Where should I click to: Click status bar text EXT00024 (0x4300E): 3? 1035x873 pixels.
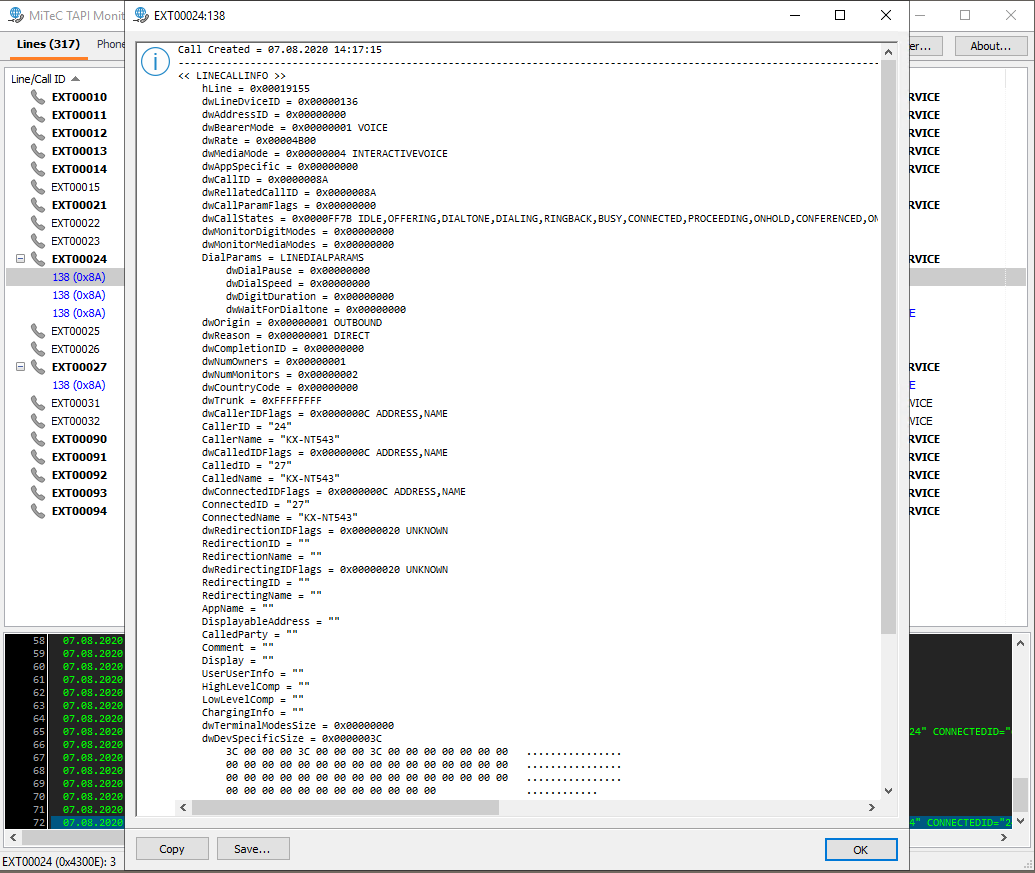click(x=59, y=862)
